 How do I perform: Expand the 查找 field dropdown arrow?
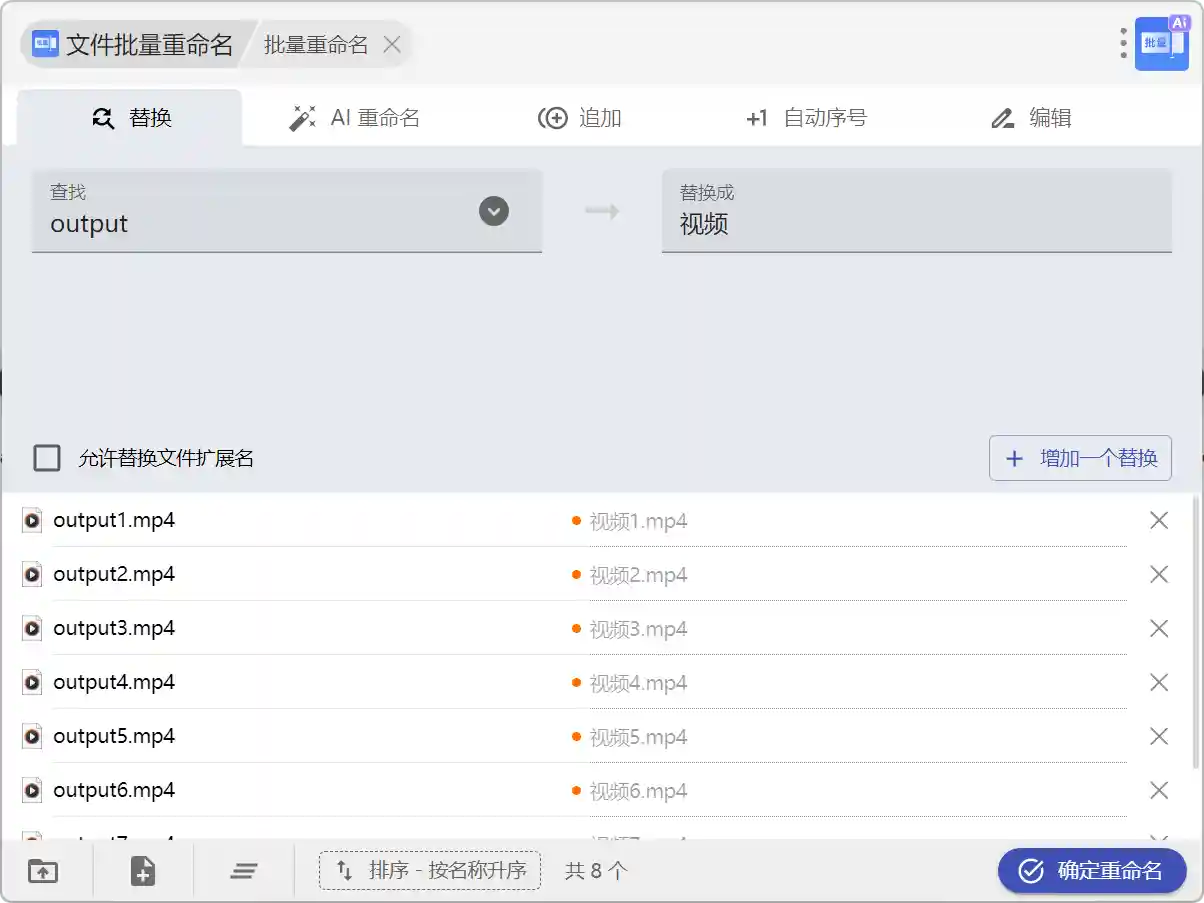pyautogui.click(x=494, y=211)
